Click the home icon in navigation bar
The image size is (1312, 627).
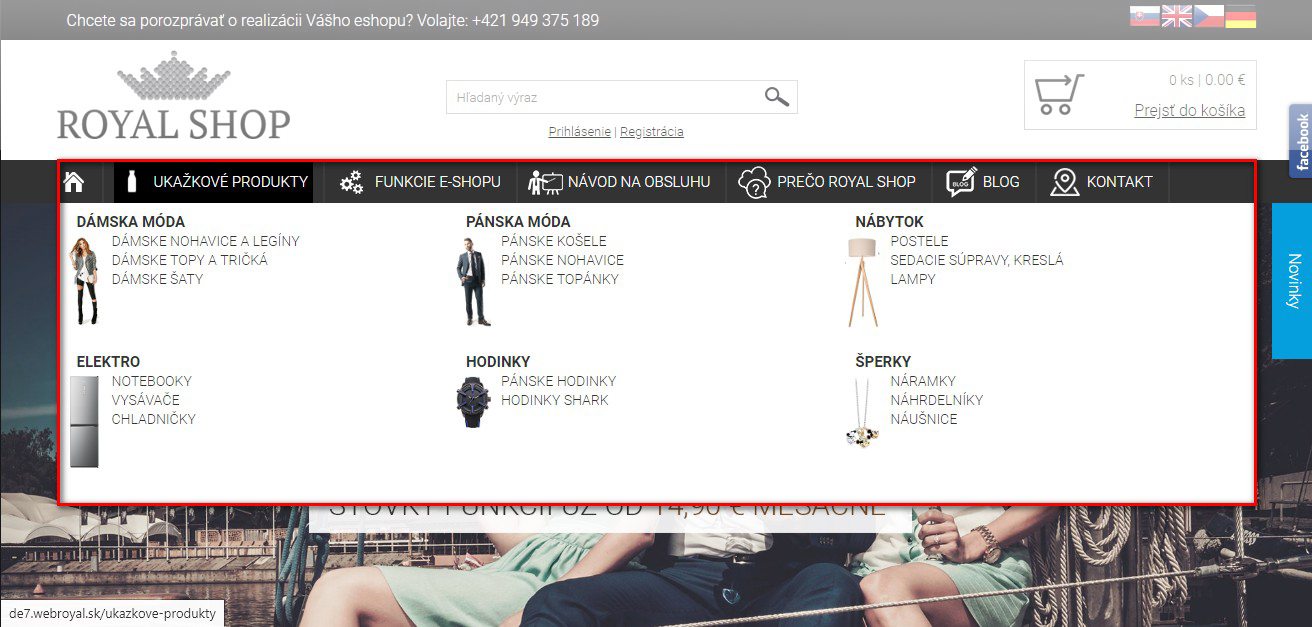(74, 182)
